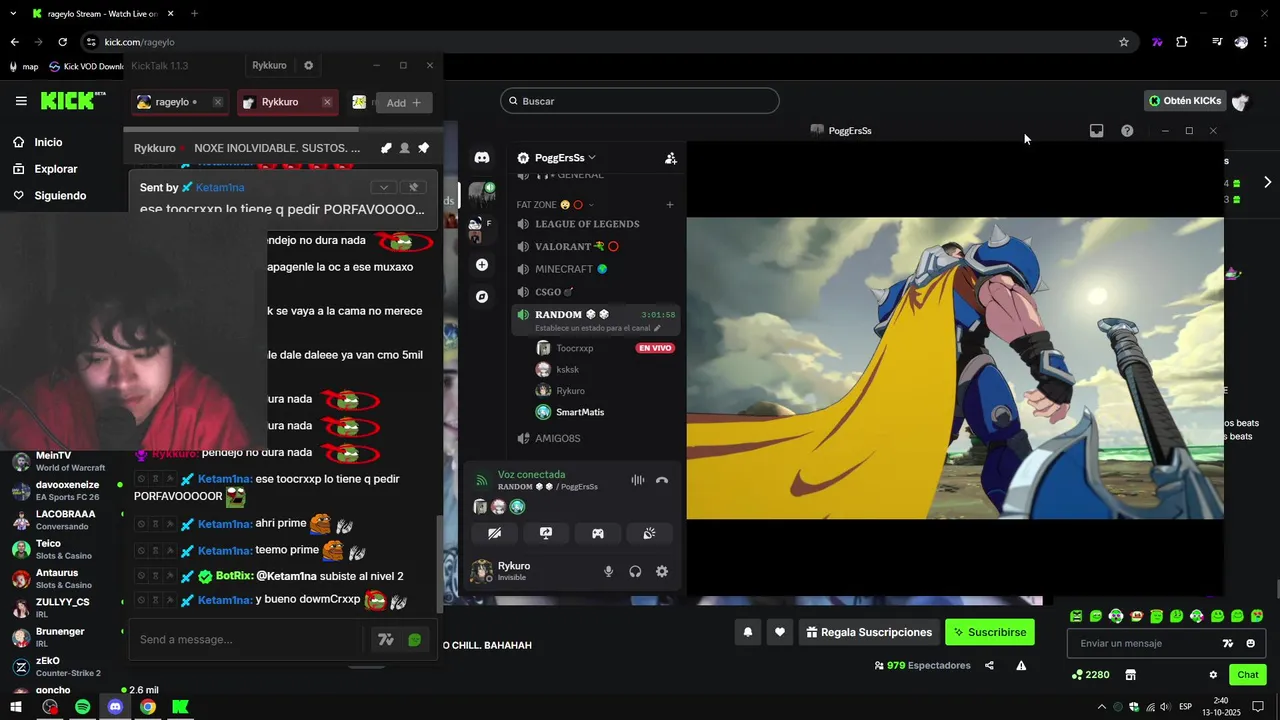Open Windows Start menu

[16, 707]
